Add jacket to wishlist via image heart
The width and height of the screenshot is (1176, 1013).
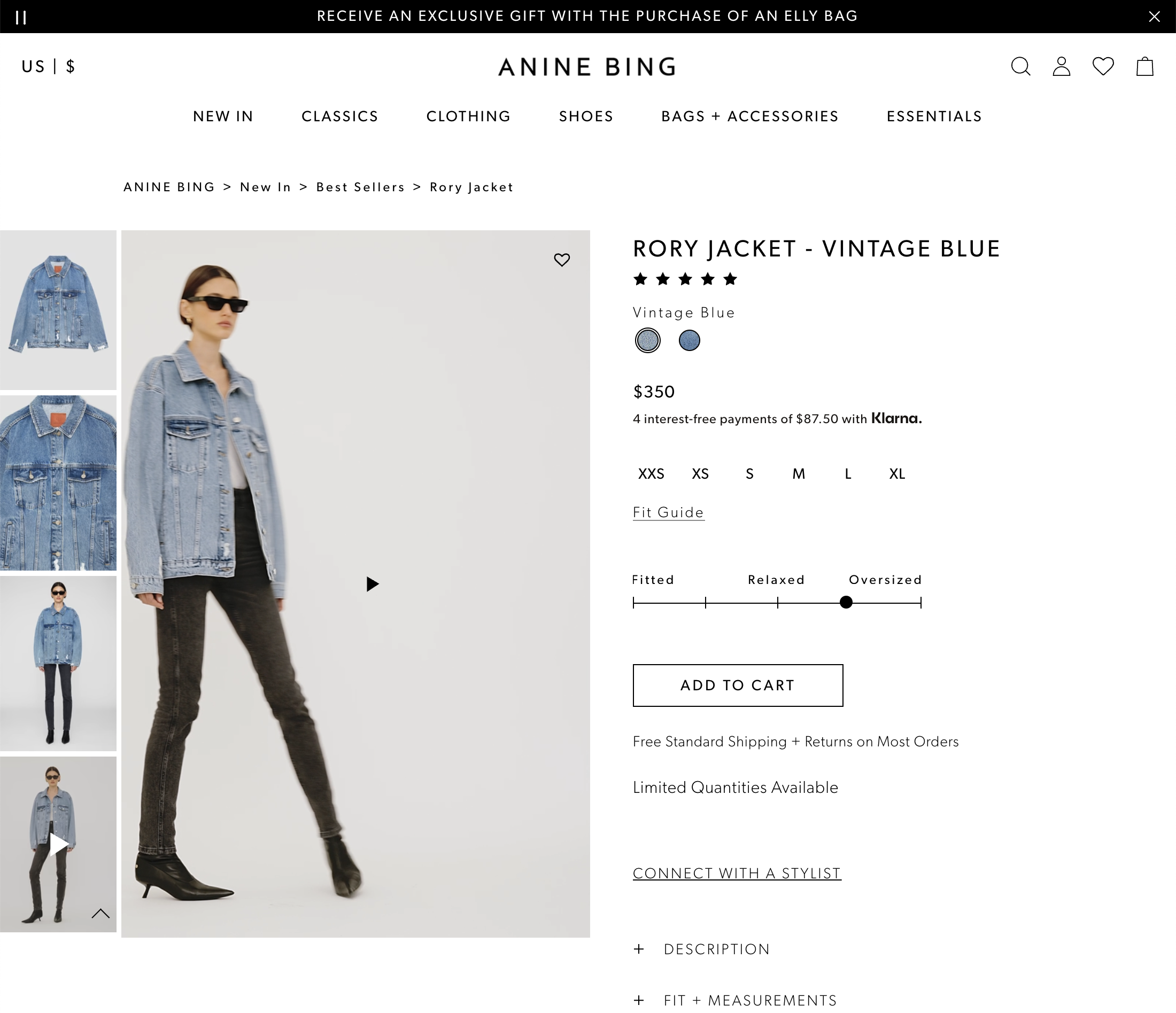561,259
